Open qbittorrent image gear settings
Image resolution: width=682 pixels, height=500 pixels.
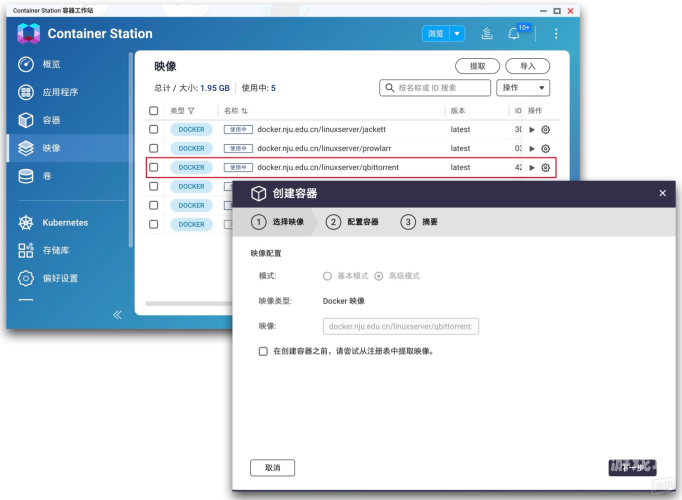(x=545, y=168)
